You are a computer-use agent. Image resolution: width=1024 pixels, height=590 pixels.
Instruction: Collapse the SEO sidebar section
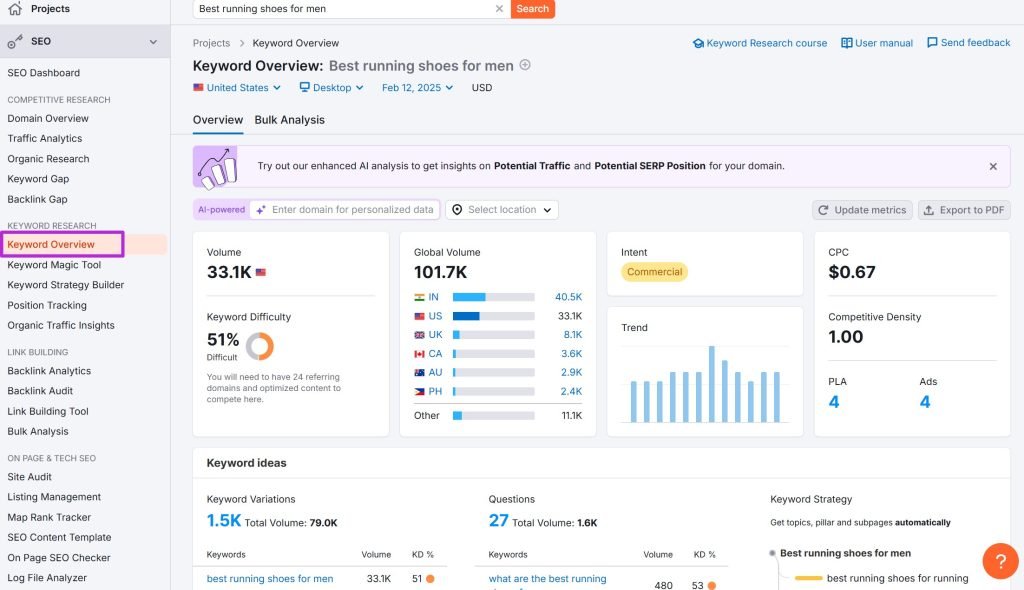coord(153,42)
